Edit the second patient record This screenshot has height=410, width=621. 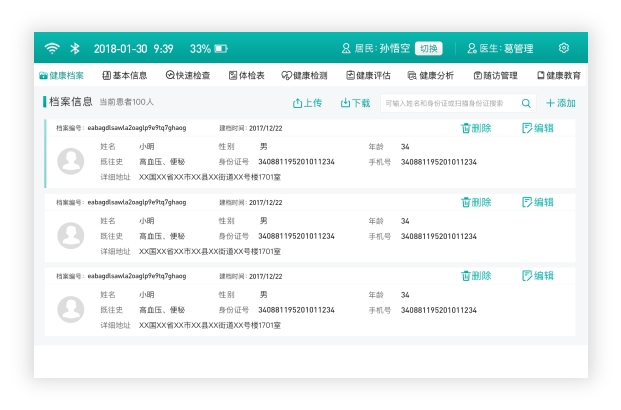(x=537, y=202)
